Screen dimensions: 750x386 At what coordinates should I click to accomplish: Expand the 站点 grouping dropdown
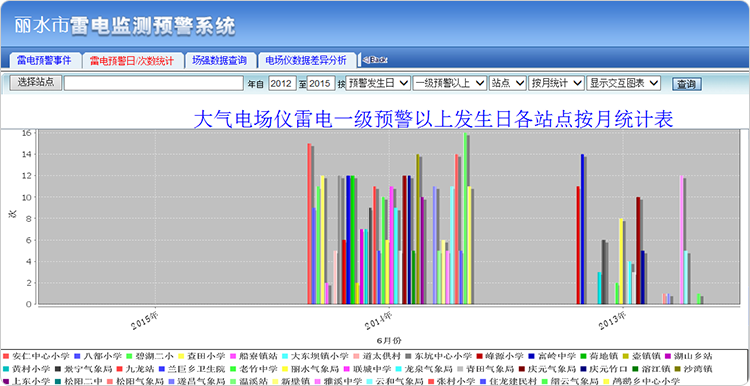tap(507, 83)
